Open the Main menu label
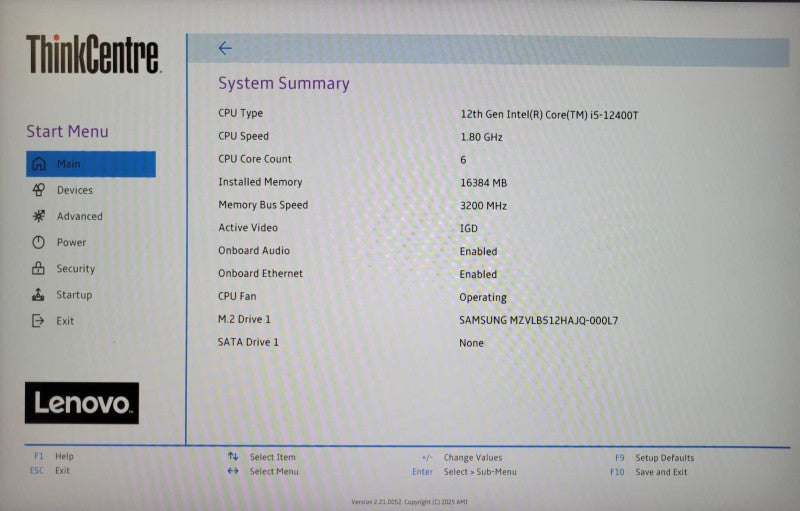Image resolution: width=800 pixels, height=511 pixels. pos(68,164)
